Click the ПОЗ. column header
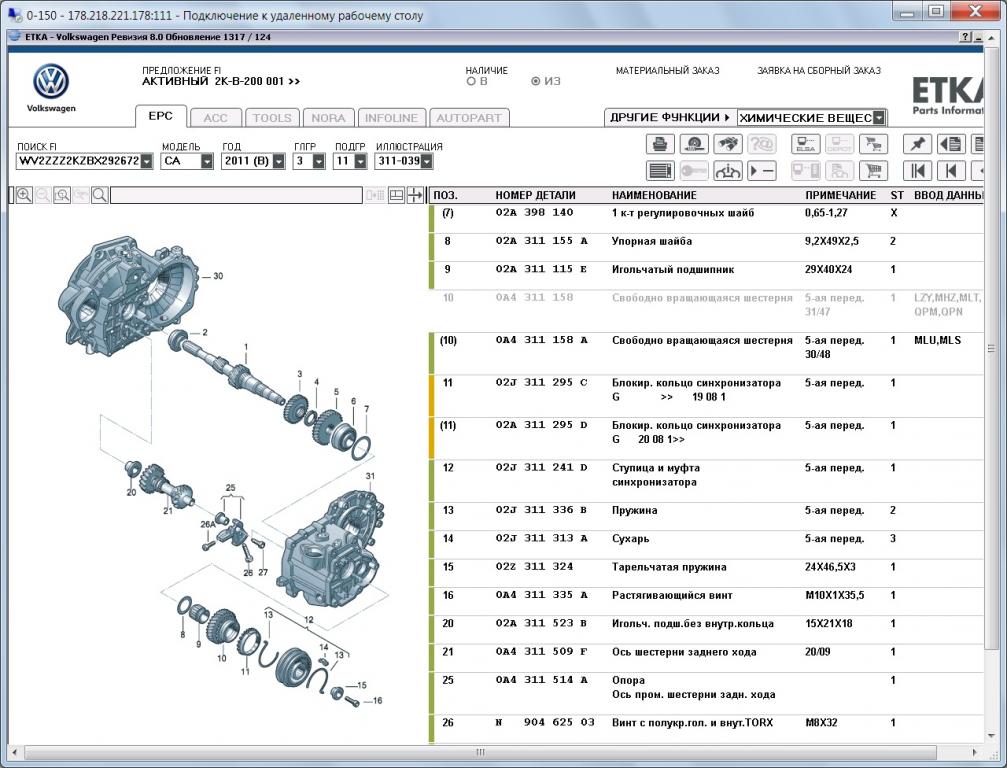 pos(446,195)
